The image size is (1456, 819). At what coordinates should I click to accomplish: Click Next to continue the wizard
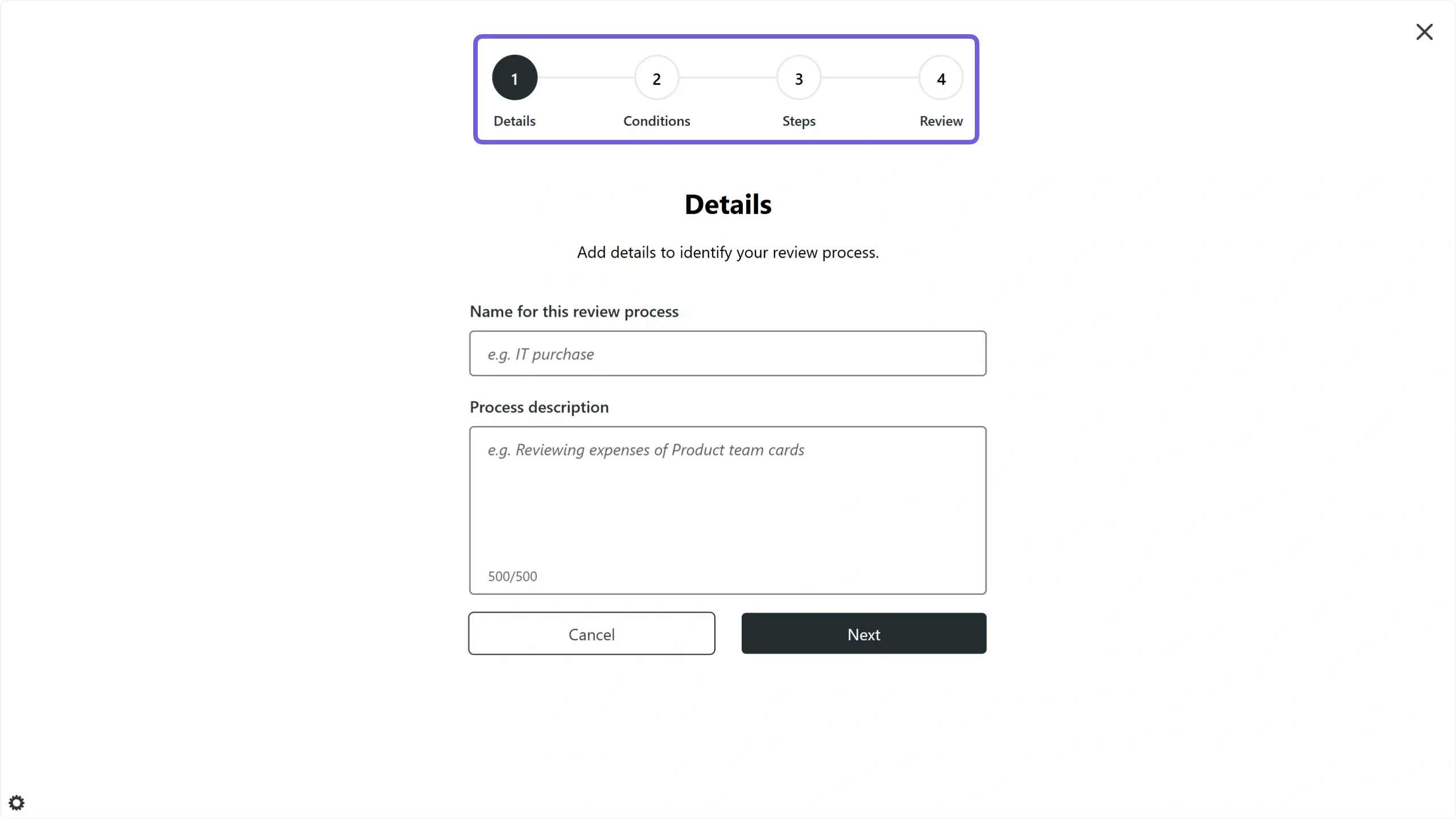(x=863, y=634)
